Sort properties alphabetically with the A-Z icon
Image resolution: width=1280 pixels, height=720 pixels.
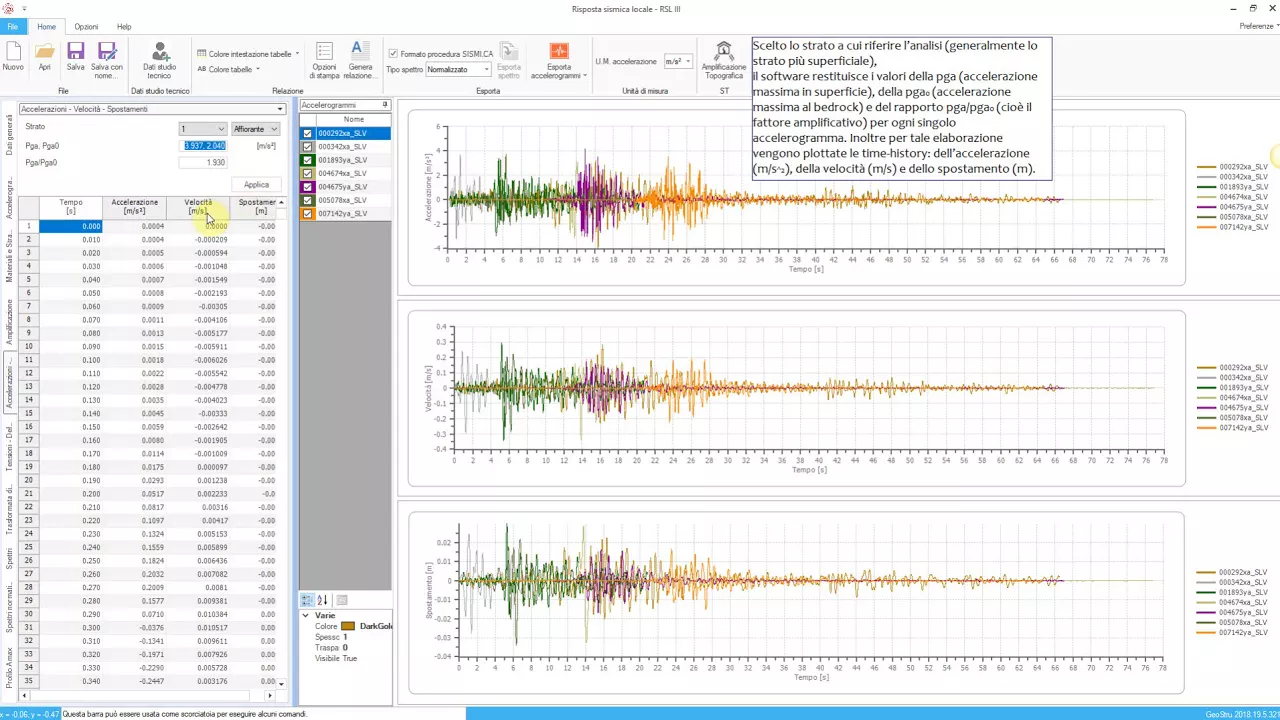(322, 600)
